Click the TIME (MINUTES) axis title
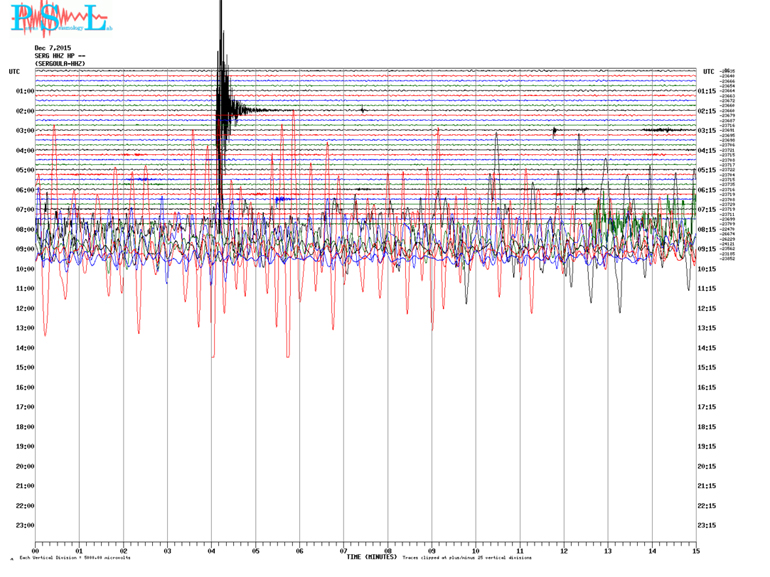770x577 pixels. point(371,557)
